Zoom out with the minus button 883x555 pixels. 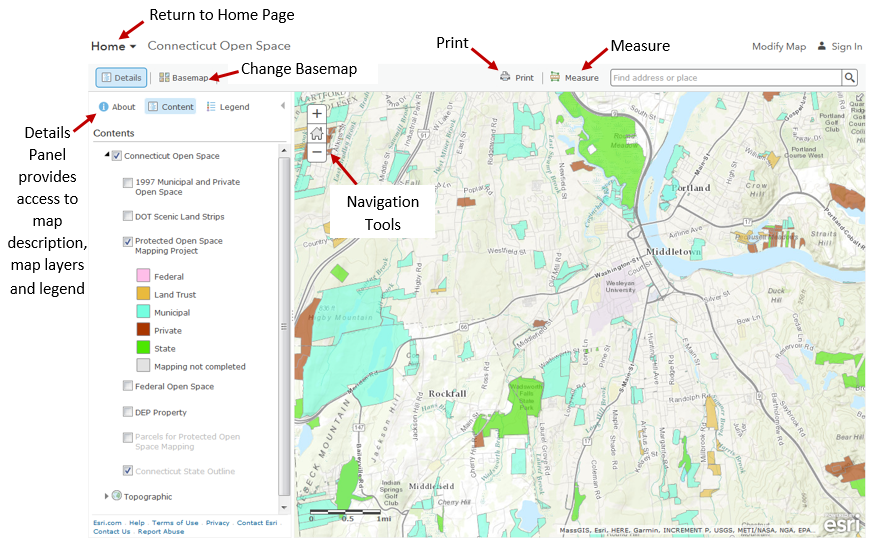[317, 152]
